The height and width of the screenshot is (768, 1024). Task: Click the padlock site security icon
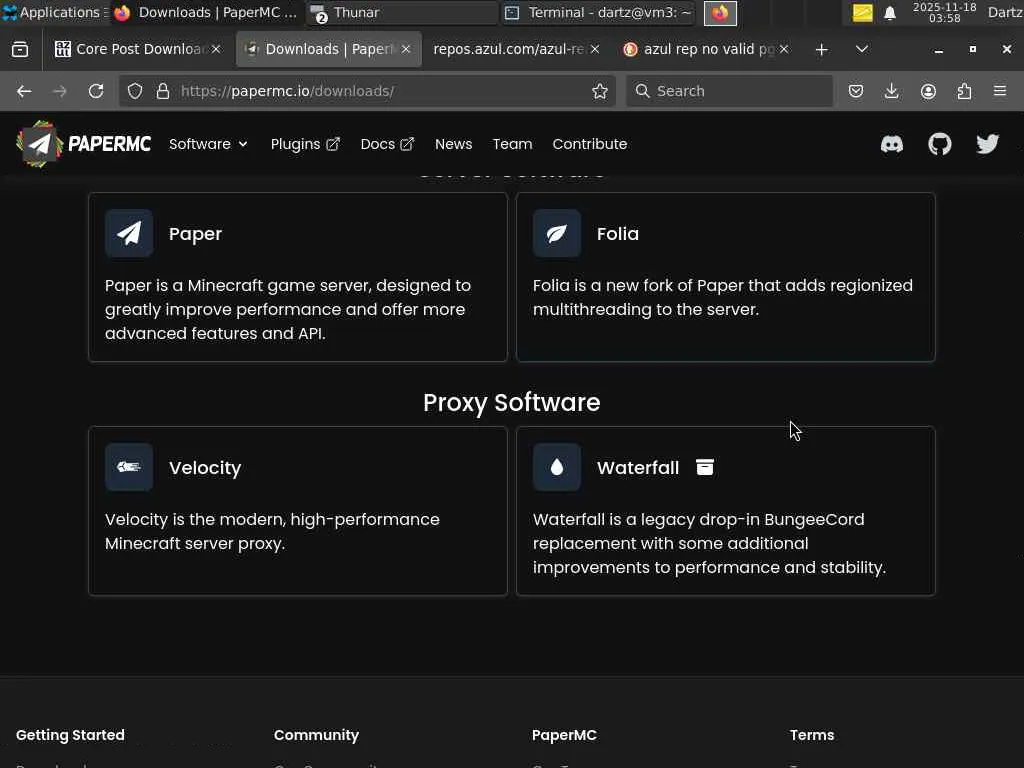tap(163, 91)
